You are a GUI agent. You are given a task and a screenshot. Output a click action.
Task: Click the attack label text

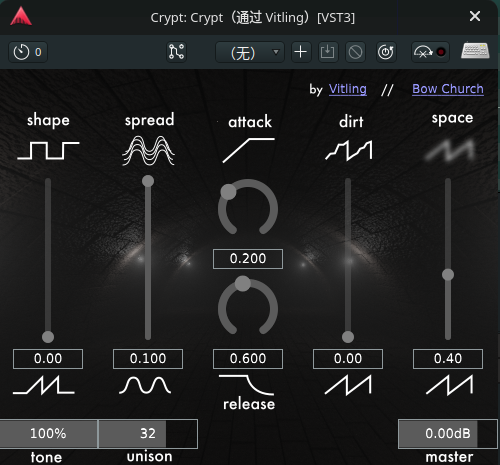click(250, 122)
